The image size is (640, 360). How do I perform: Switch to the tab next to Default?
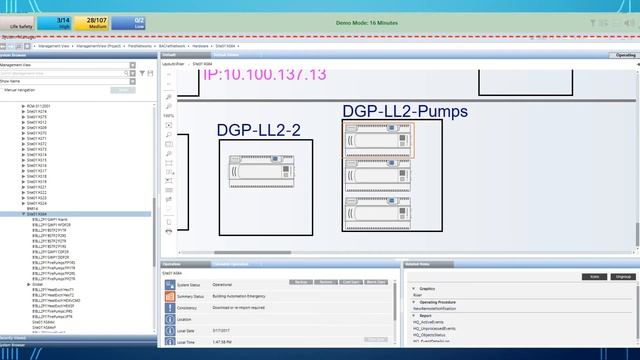[236, 55]
